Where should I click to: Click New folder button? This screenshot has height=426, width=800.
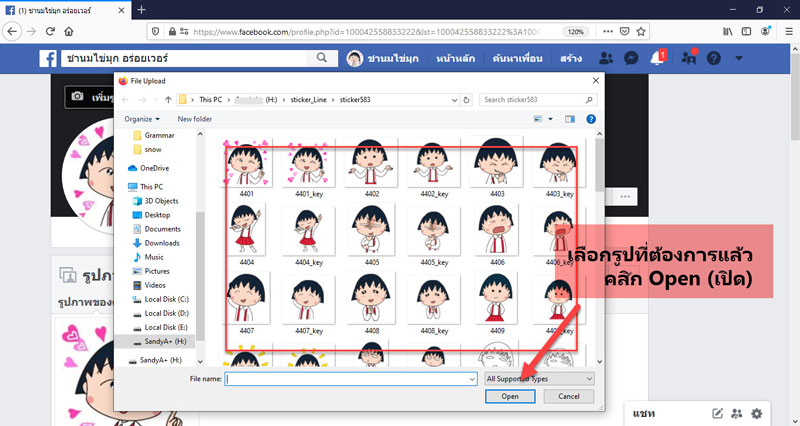point(194,119)
